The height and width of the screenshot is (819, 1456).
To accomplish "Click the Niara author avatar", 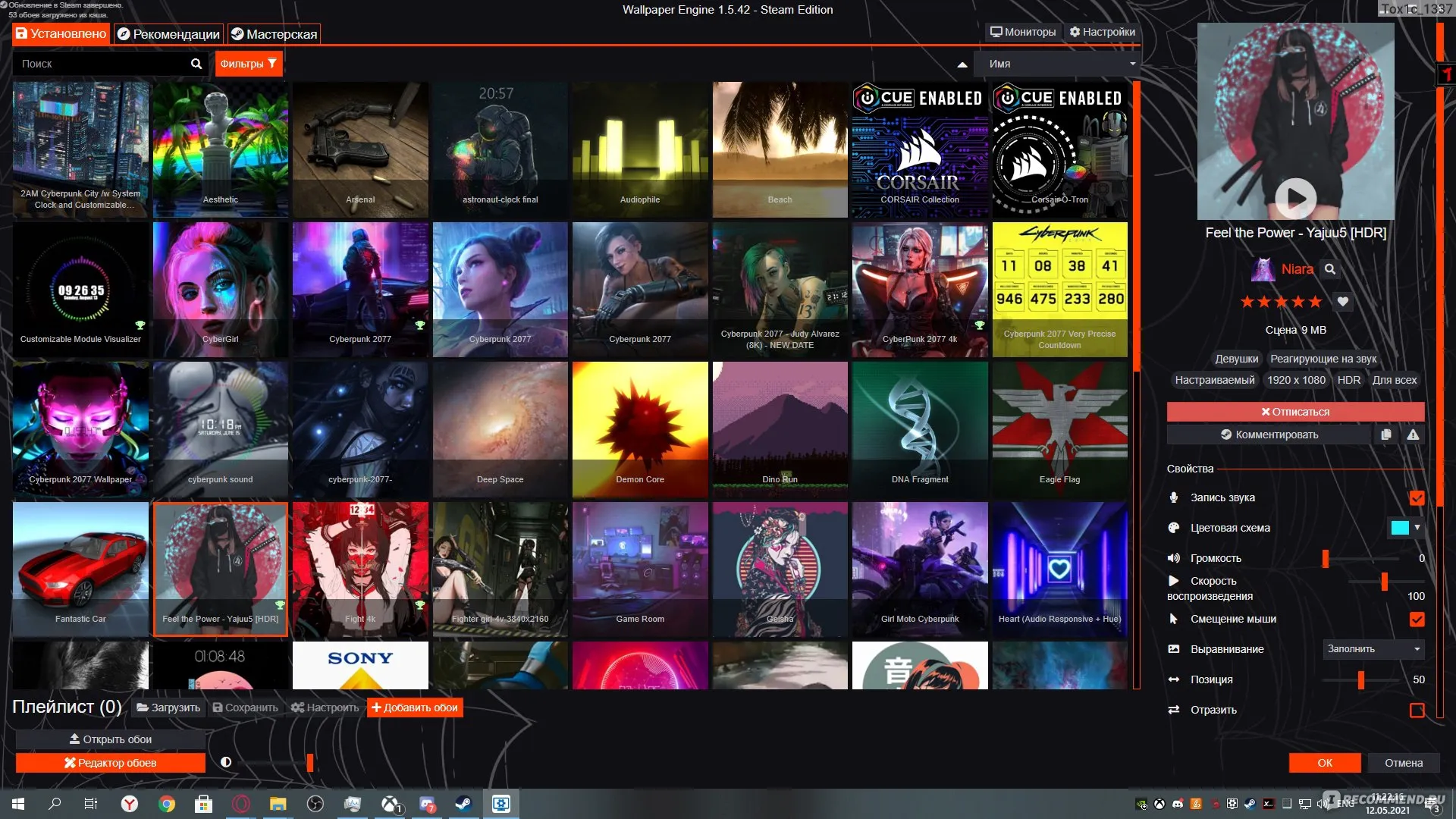I will pyautogui.click(x=1262, y=269).
